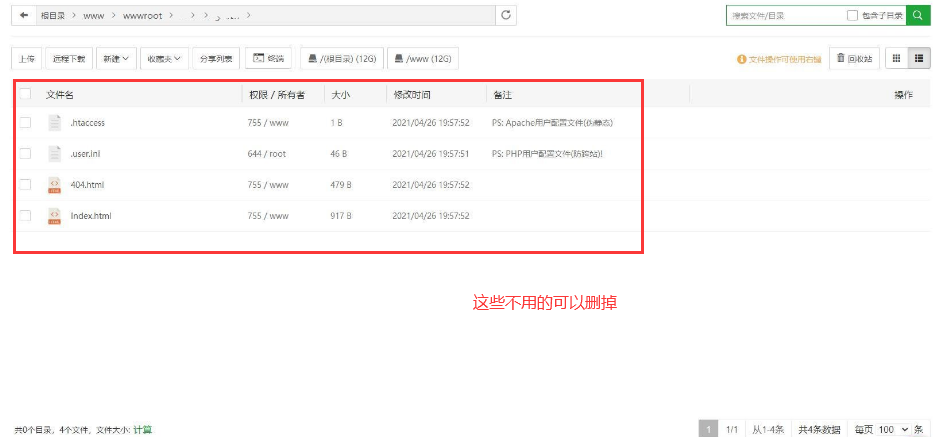Open per-page count dropdown showing 100
The image size is (935, 437).
pos(894,429)
